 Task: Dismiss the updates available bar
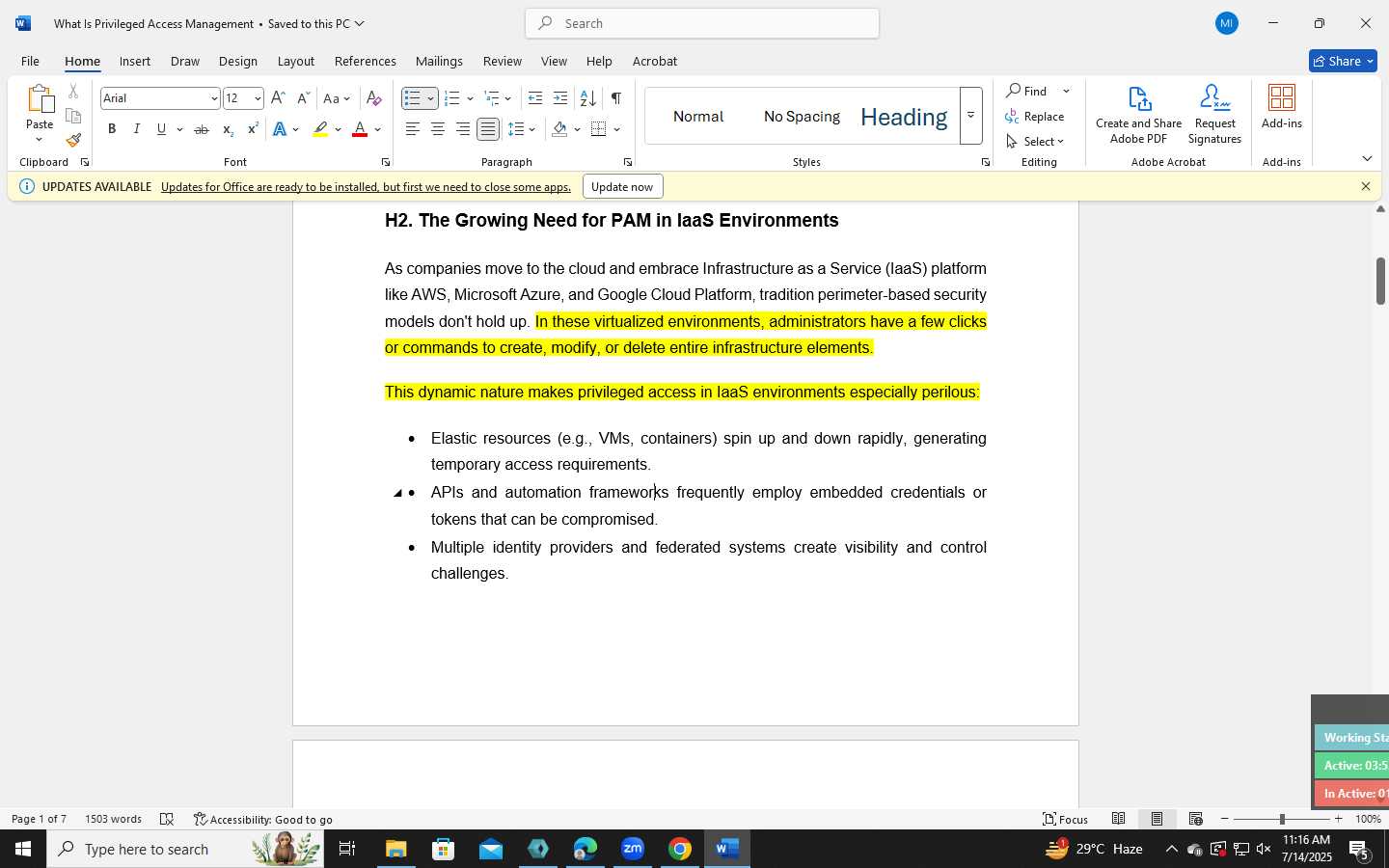[1366, 187]
